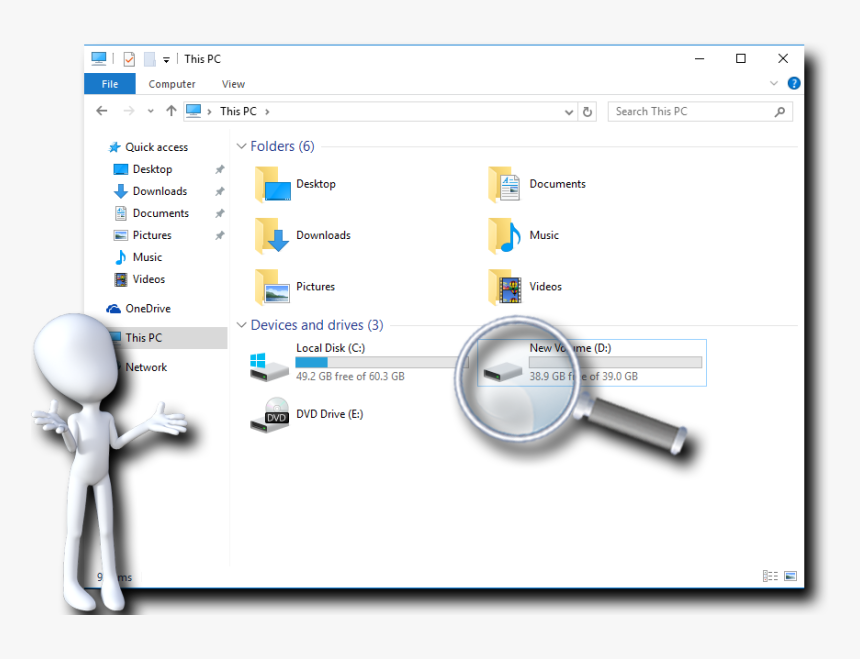This screenshot has height=659, width=860.
Task: Click the back navigation arrow
Action: point(101,110)
